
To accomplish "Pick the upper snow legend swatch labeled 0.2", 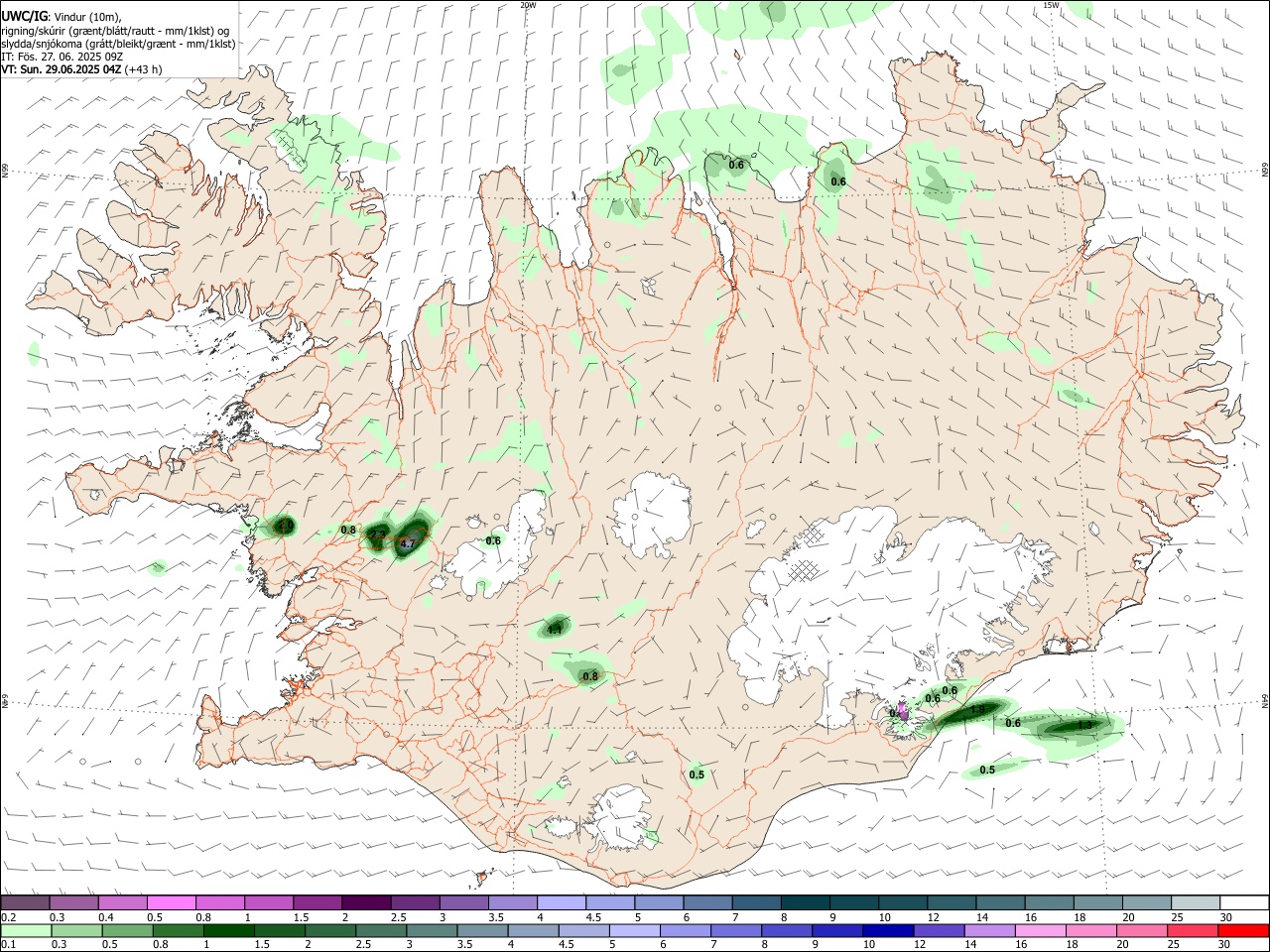I will point(25,903).
